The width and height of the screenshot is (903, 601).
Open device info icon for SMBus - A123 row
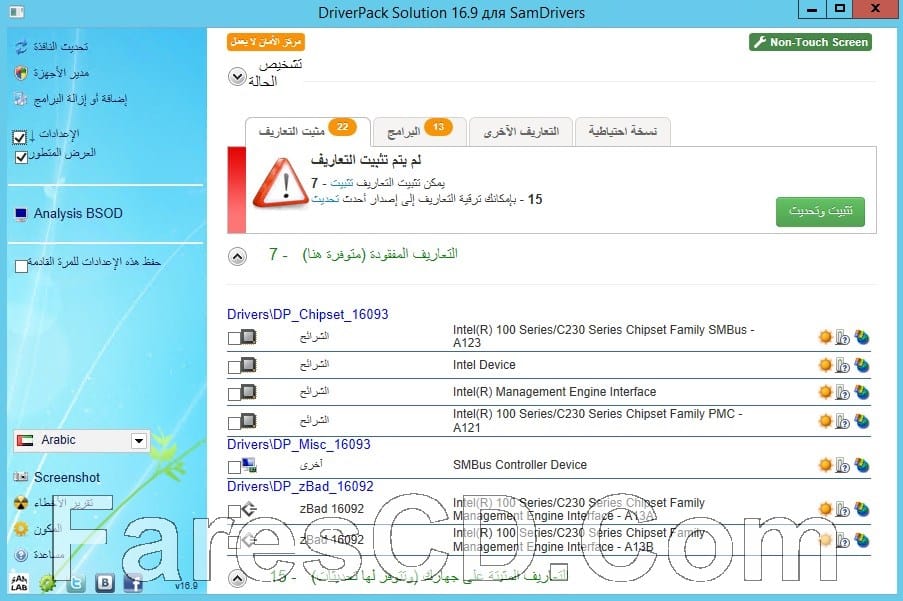(843, 337)
